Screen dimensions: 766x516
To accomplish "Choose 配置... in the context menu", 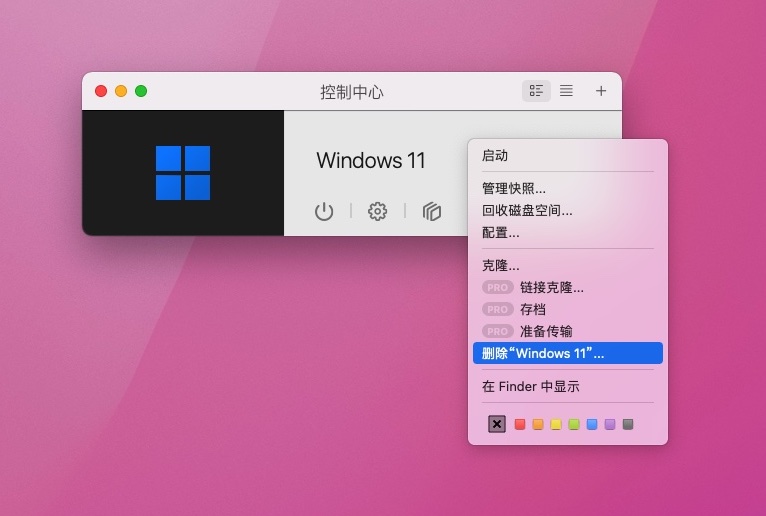I will [501, 232].
